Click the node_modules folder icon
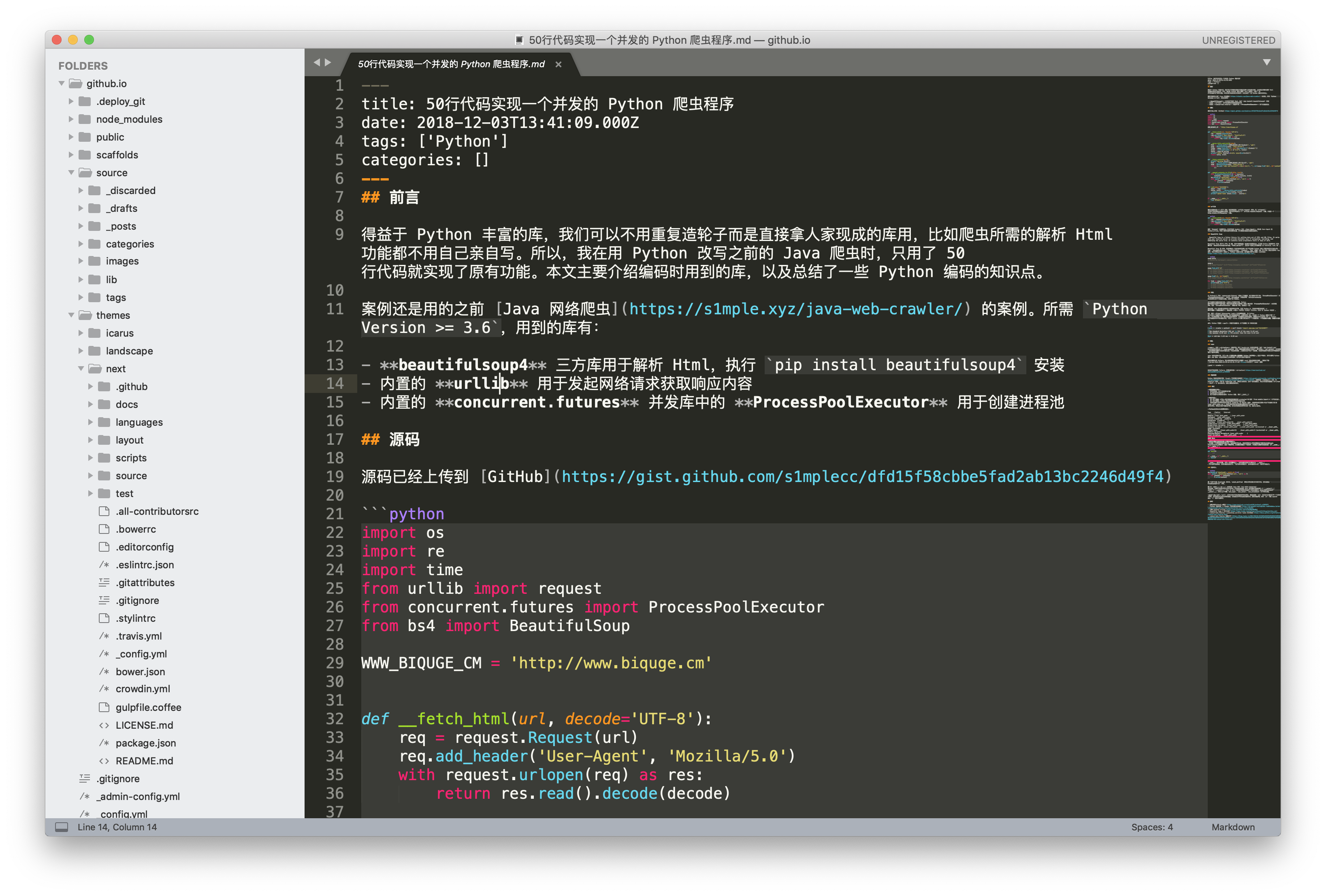Image resolution: width=1326 pixels, height=896 pixels. [85, 119]
